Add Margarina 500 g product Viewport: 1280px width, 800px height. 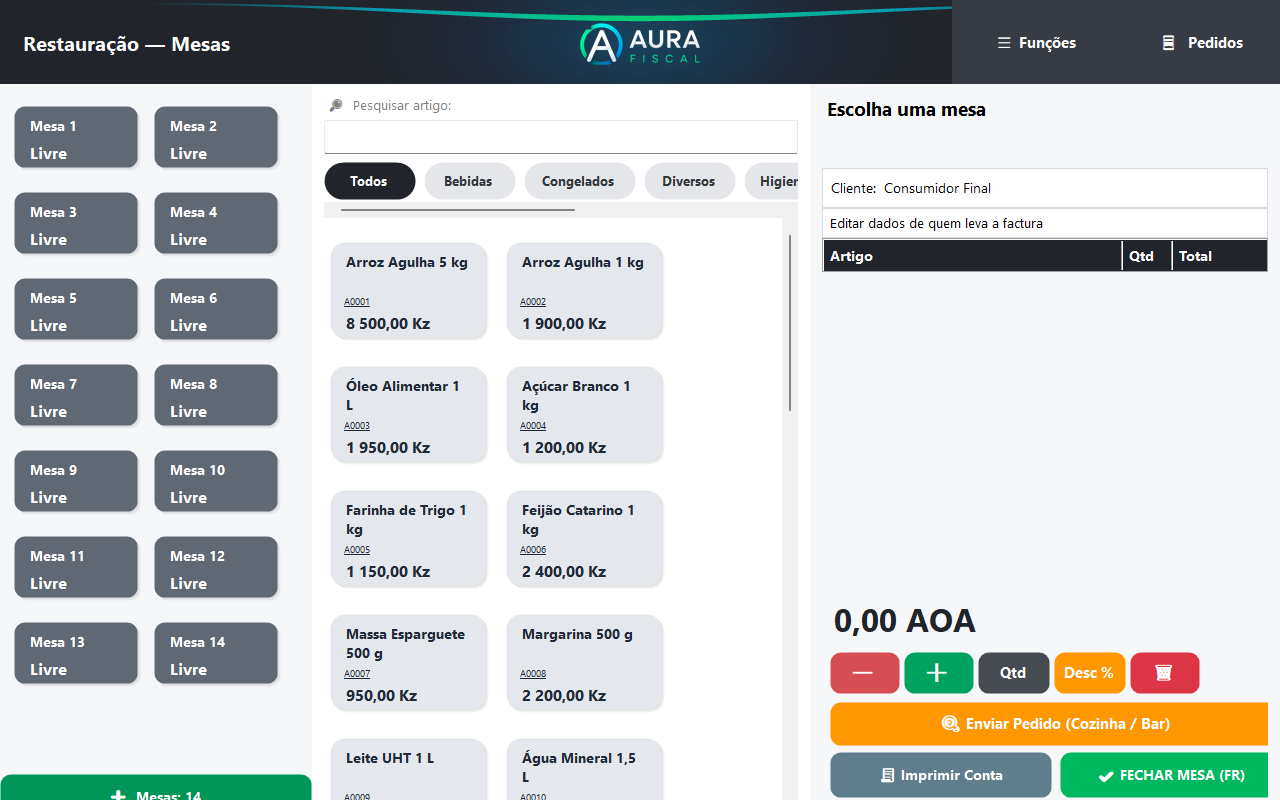pos(585,663)
